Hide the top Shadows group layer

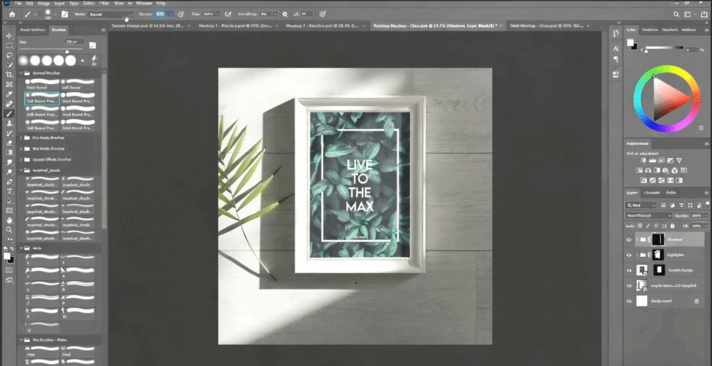(x=629, y=240)
